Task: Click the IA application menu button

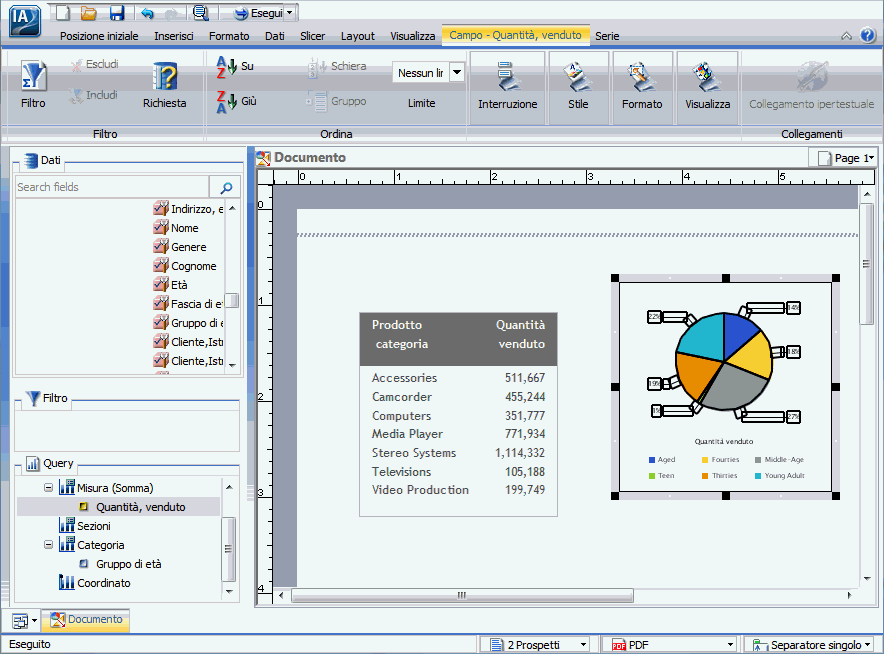Action: [x=25, y=20]
